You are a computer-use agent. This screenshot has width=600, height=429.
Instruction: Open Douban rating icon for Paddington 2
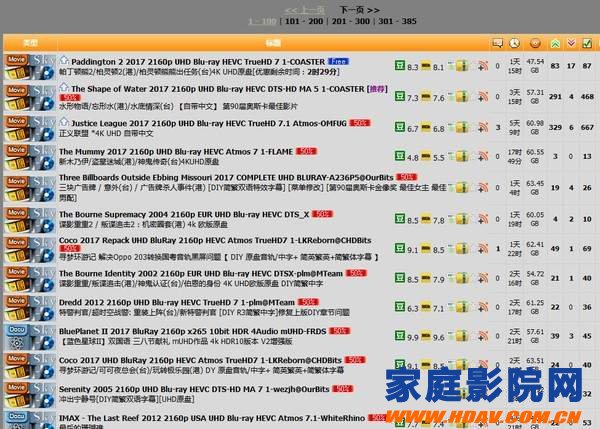(x=400, y=65)
